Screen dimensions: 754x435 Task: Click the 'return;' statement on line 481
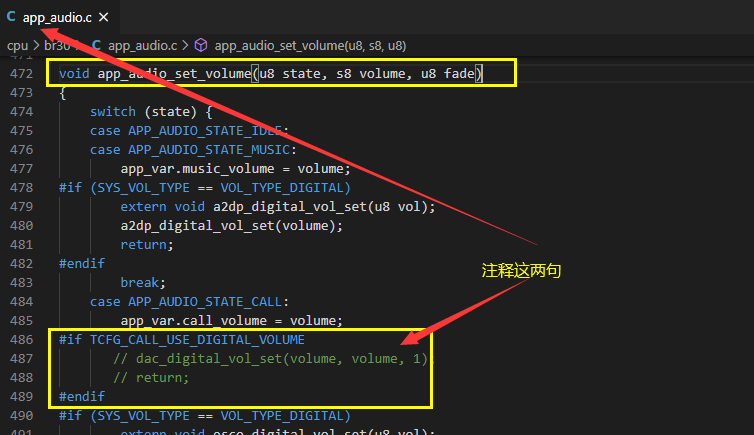click(147, 245)
